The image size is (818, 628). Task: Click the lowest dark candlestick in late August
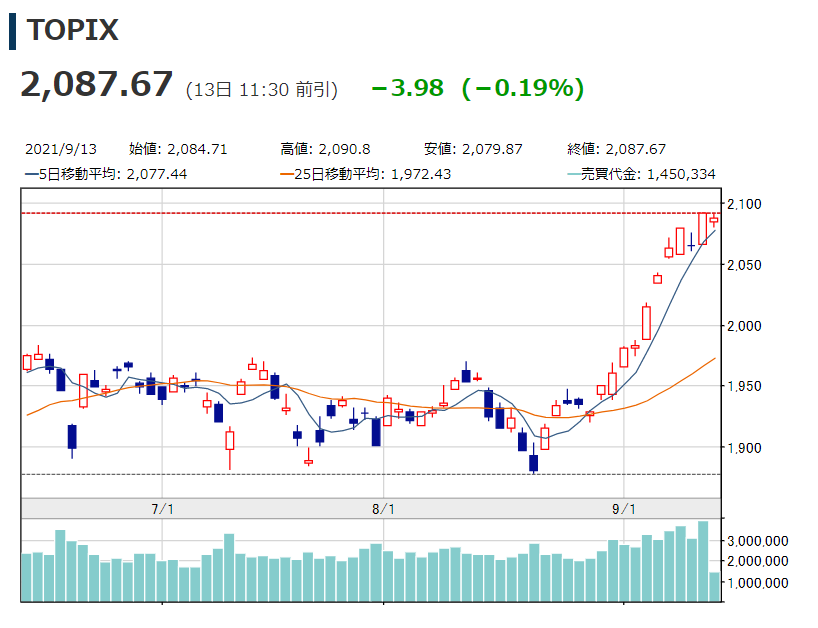click(x=533, y=460)
